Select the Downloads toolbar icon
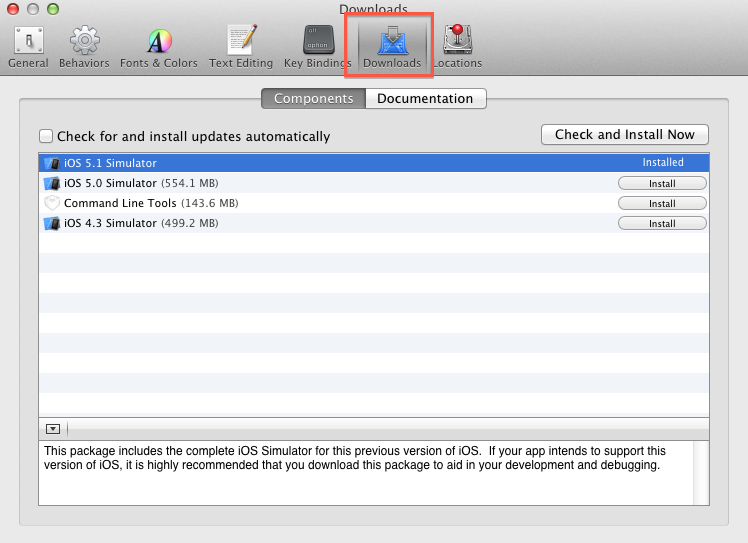 [x=392, y=48]
